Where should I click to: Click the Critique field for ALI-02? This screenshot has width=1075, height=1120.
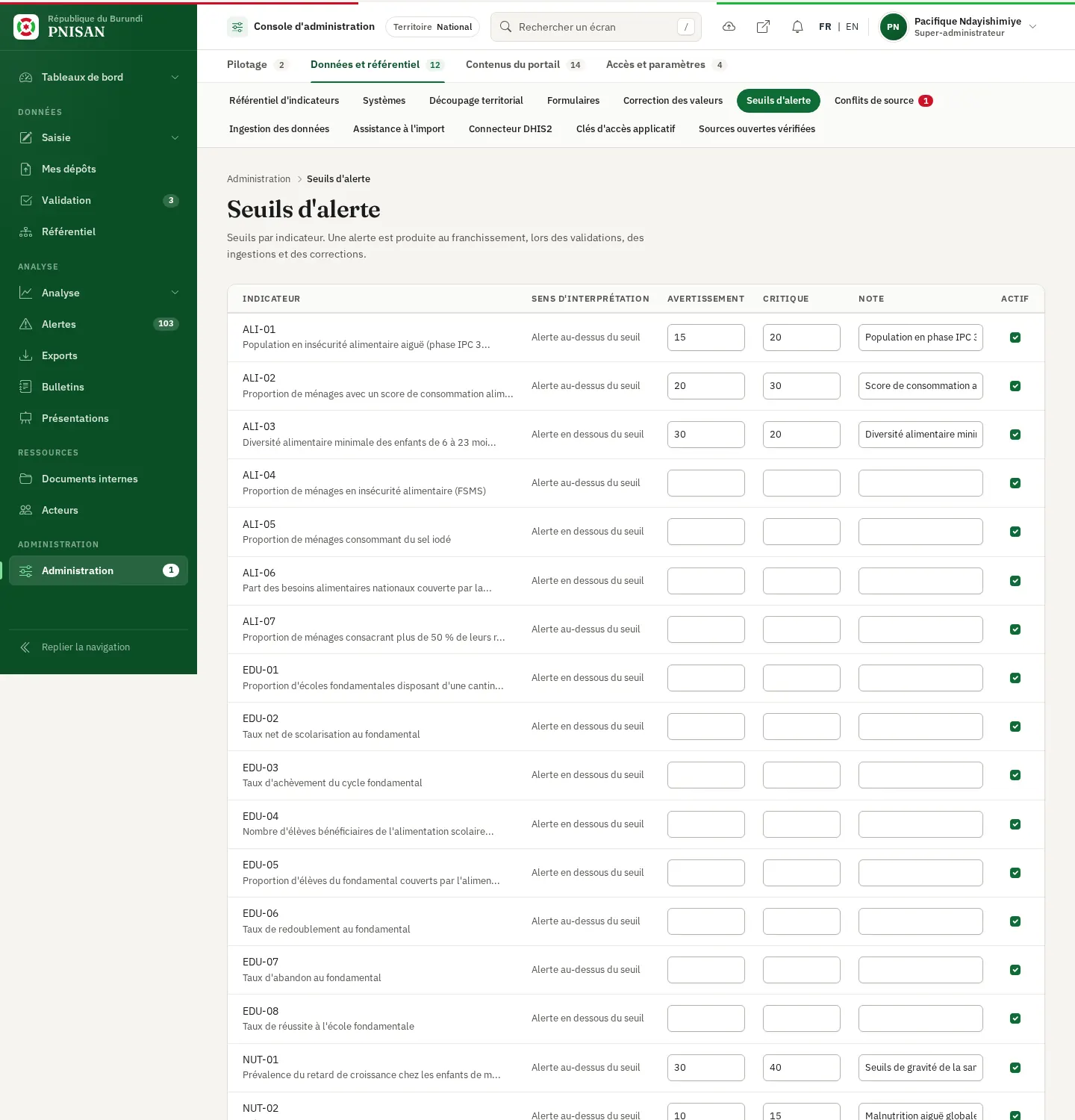(802, 386)
